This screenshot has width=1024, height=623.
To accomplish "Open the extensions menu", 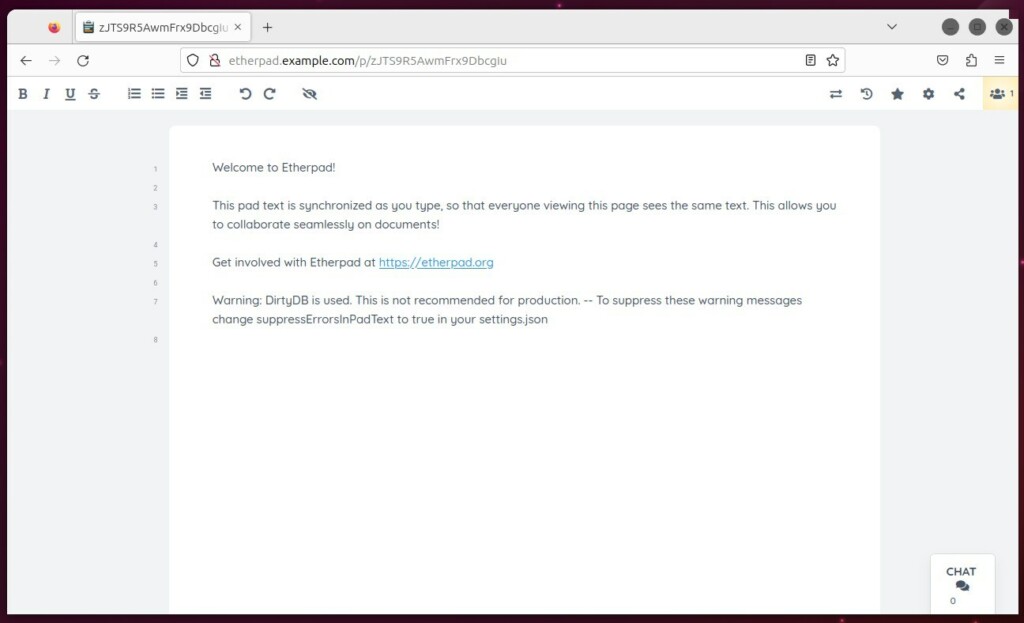I will pyautogui.click(x=971, y=61).
